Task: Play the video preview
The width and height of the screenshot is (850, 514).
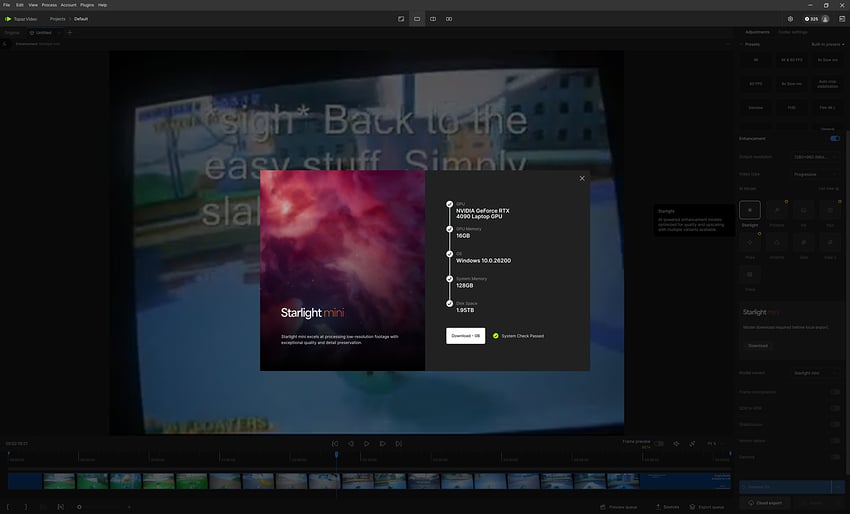Action: [x=367, y=444]
